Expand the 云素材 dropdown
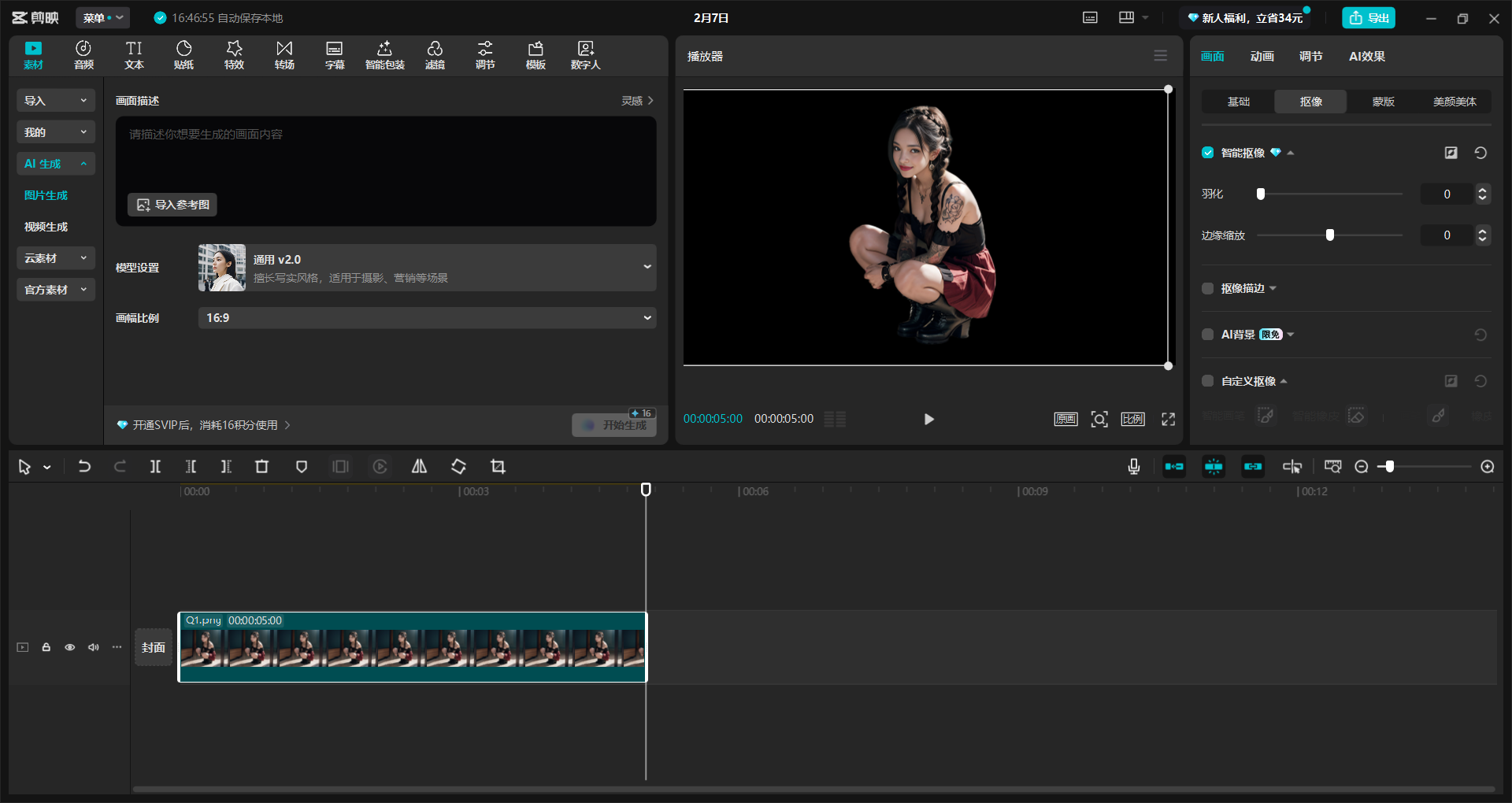The width and height of the screenshot is (1512, 803). point(56,258)
